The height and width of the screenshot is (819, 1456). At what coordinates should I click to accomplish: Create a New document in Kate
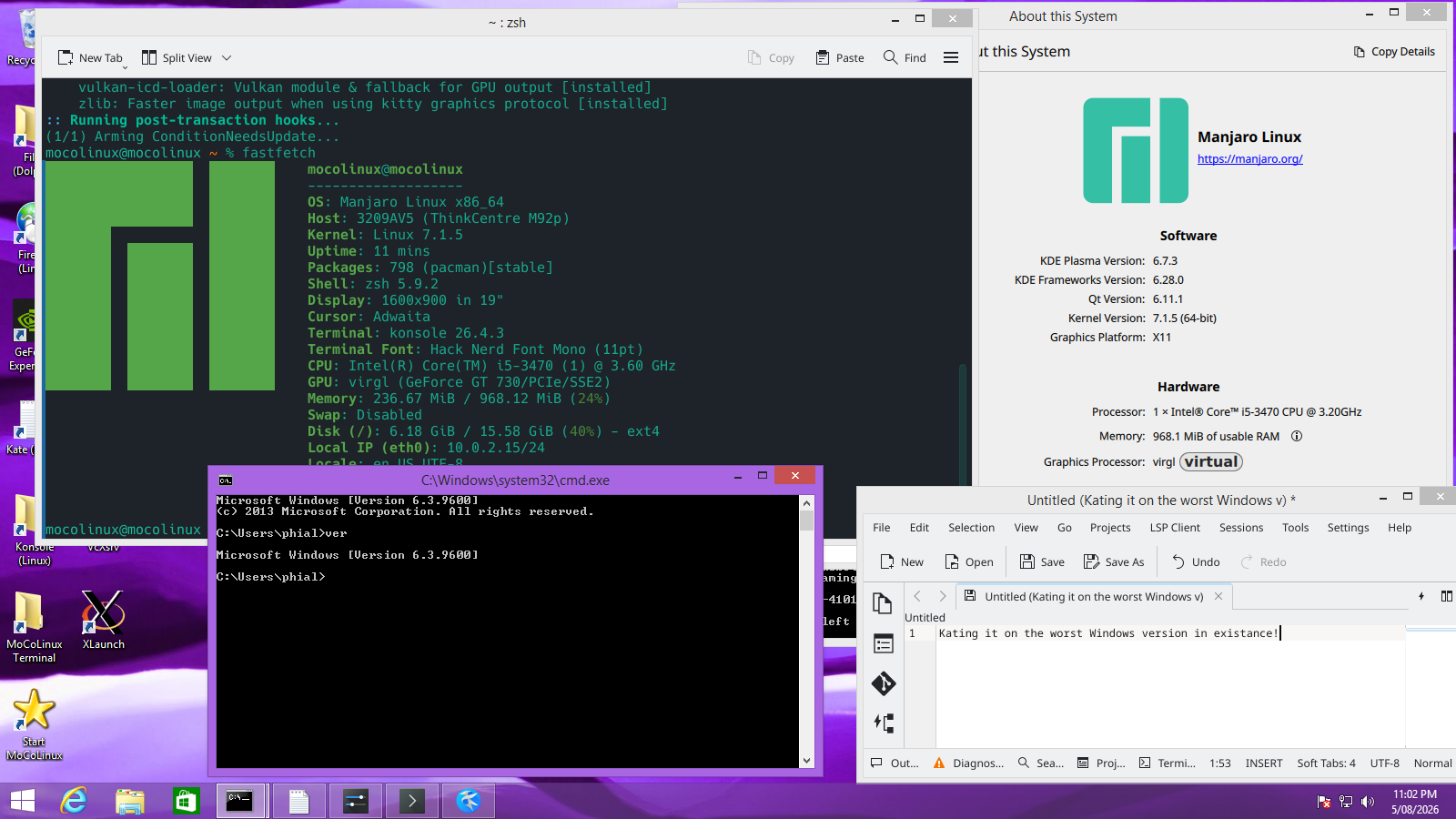click(902, 562)
